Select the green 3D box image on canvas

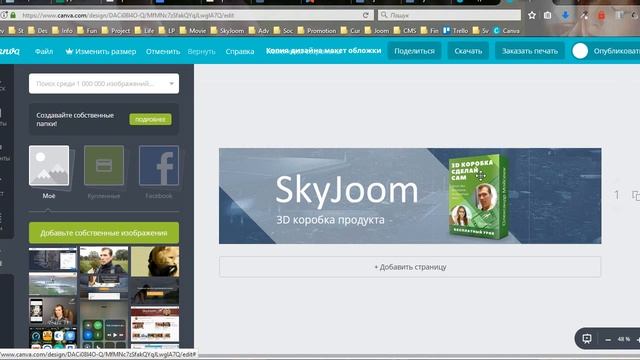(478, 196)
